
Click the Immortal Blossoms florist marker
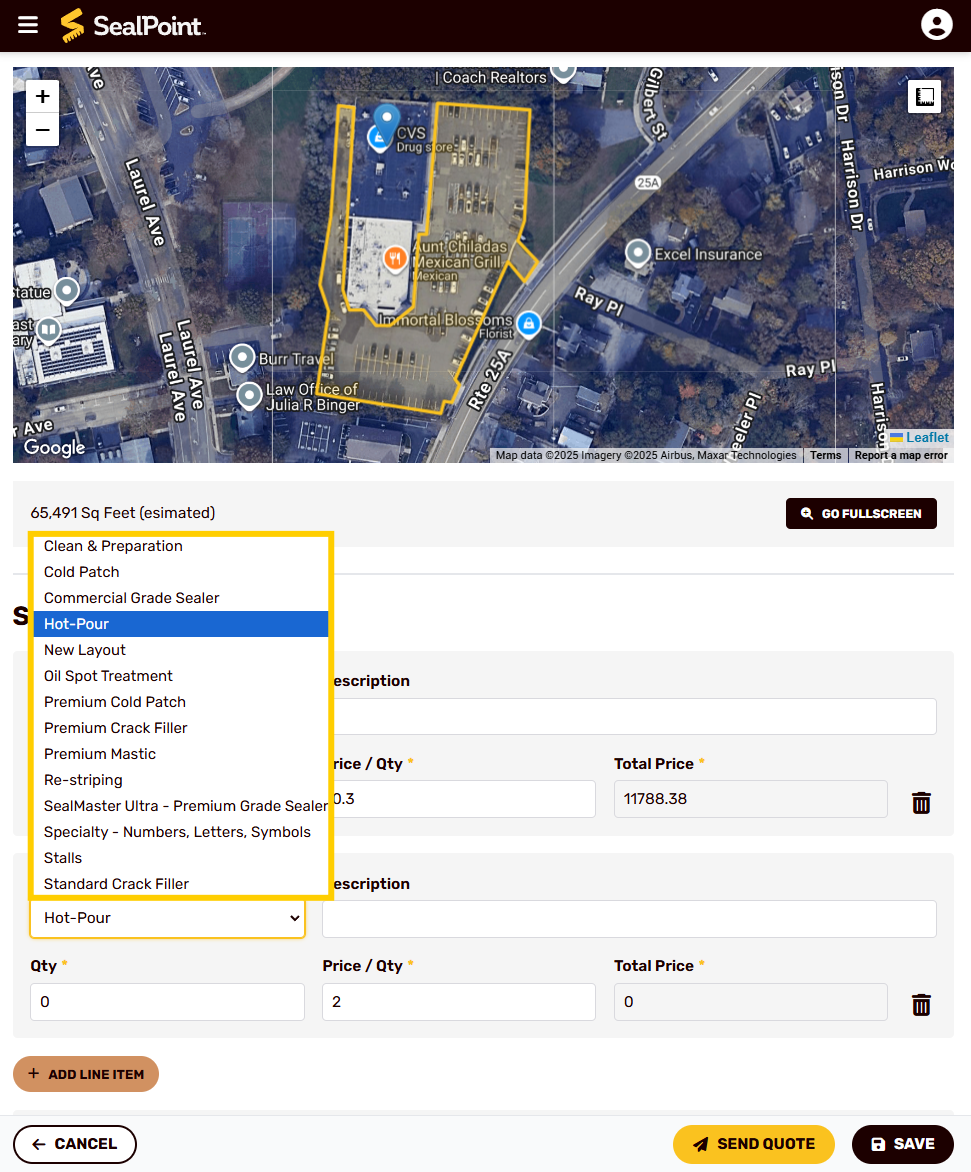tap(528, 324)
